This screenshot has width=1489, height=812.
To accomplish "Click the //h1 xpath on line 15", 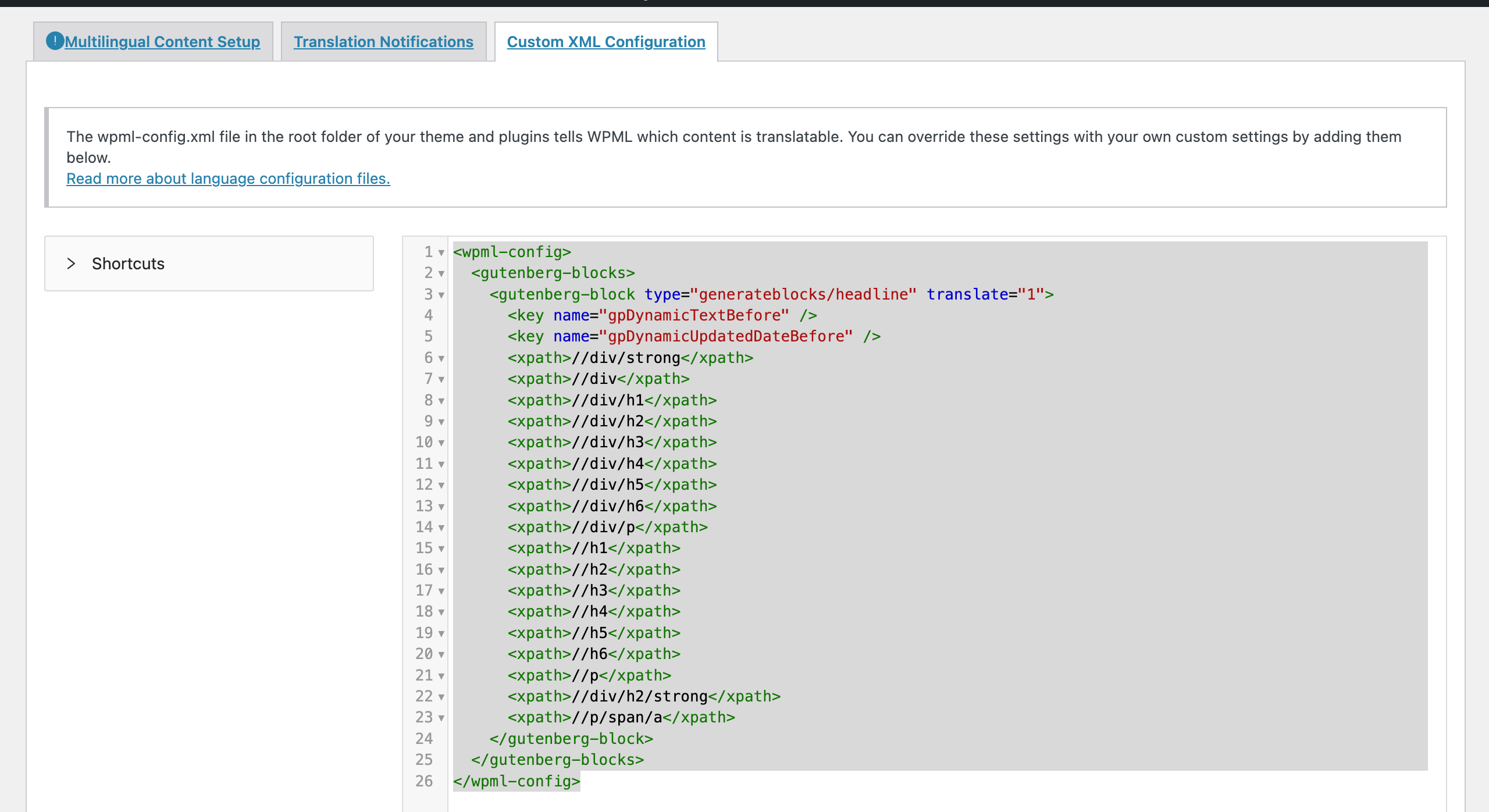I will [589, 548].
